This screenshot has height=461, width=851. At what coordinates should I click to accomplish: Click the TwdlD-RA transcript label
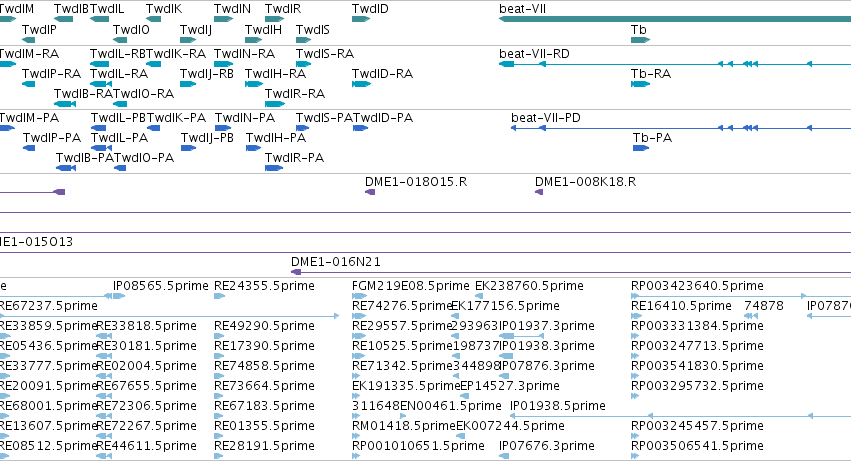[382, 73]
